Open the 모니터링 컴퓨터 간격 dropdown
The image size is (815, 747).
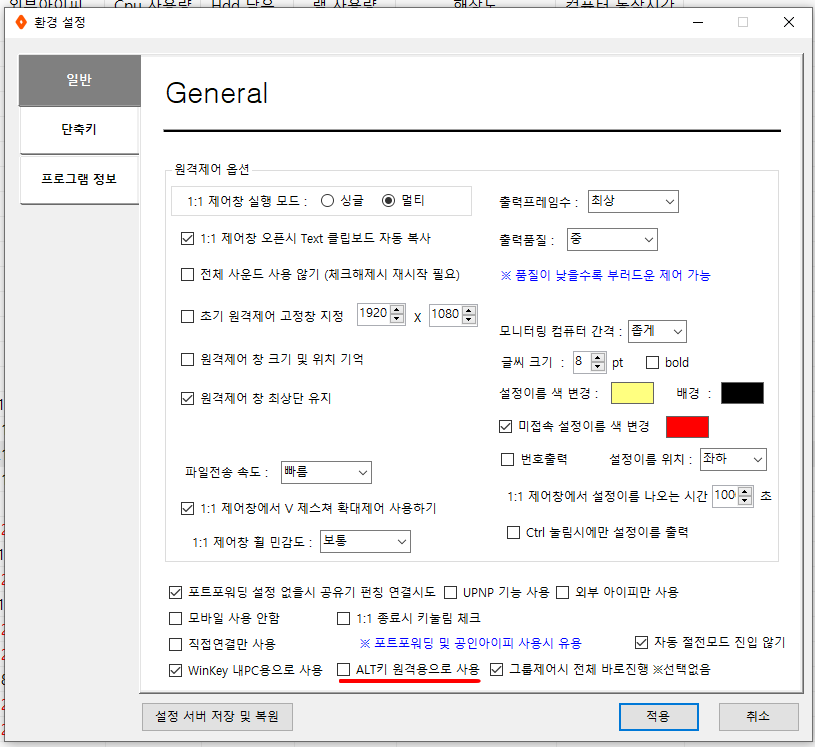point(657,331)
